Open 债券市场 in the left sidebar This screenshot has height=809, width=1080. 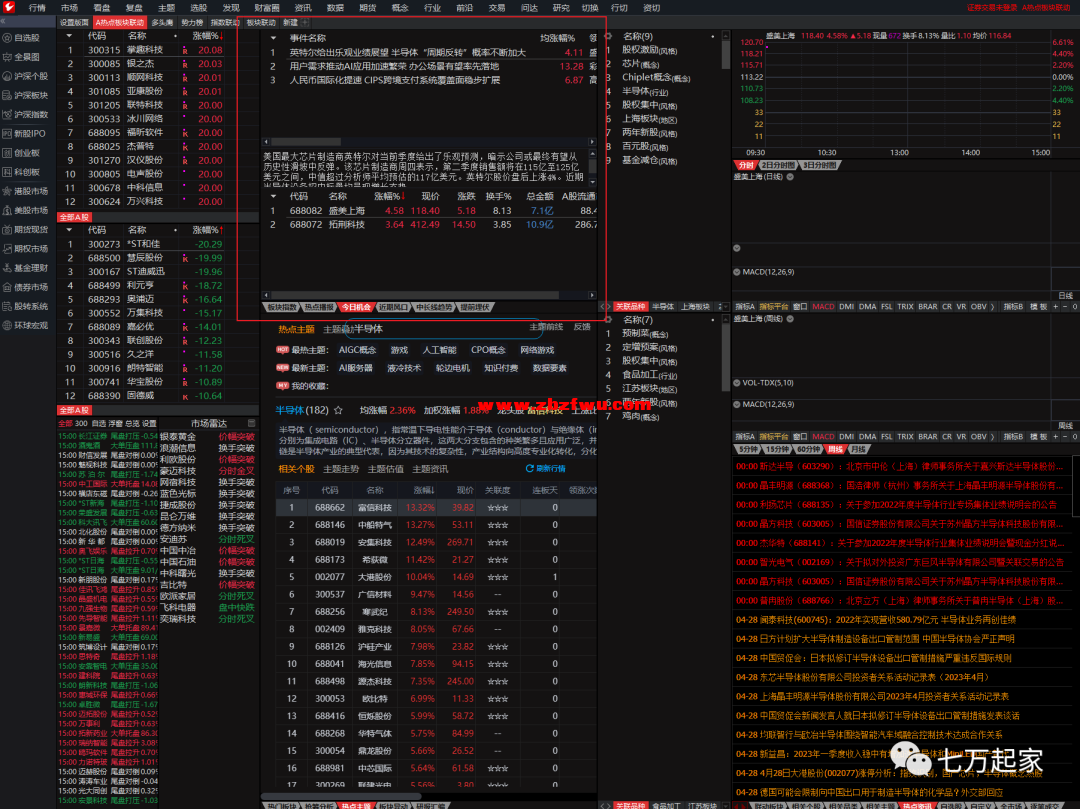[26, 287]
